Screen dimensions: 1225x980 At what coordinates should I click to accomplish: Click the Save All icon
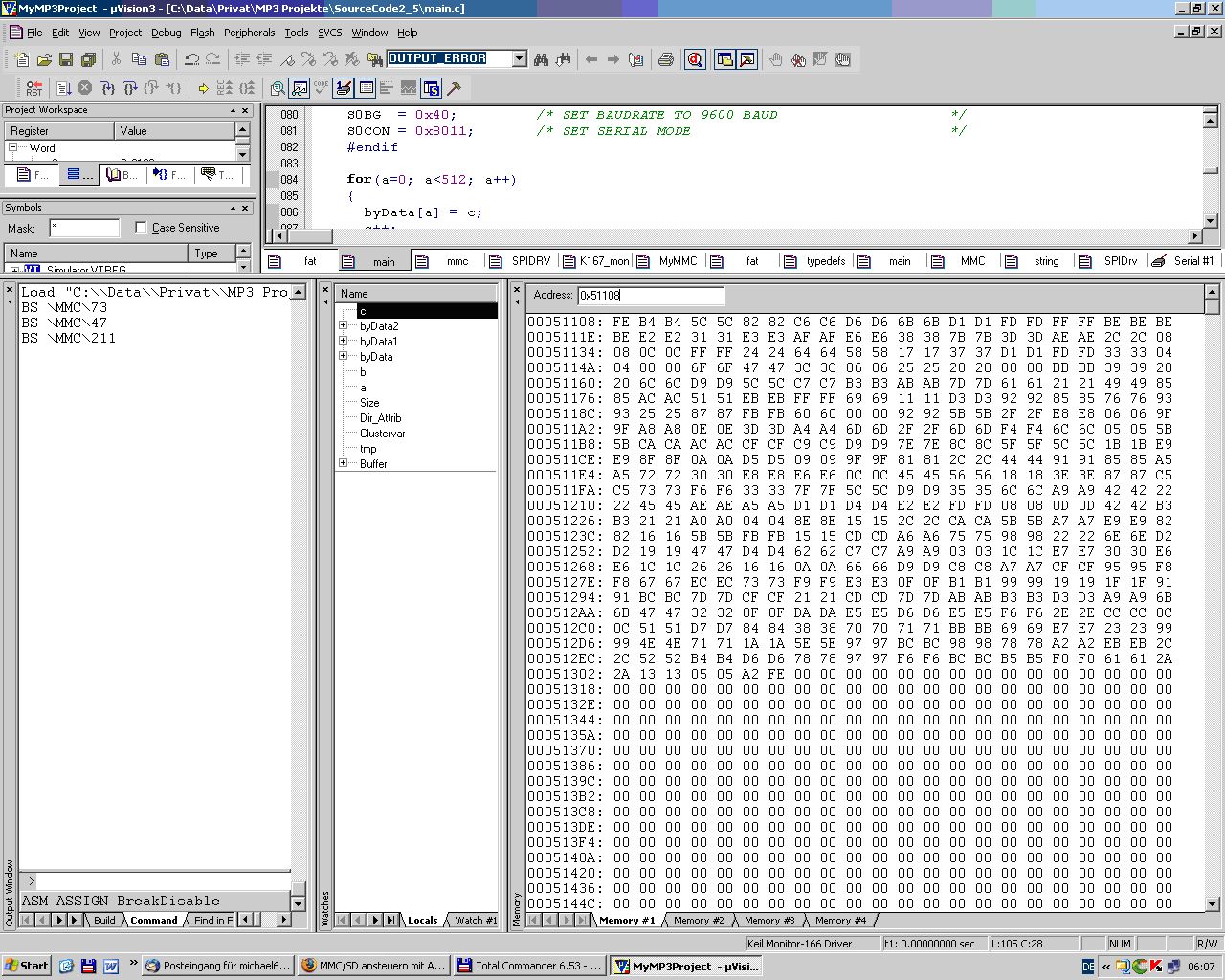click(x=88, y=59)
